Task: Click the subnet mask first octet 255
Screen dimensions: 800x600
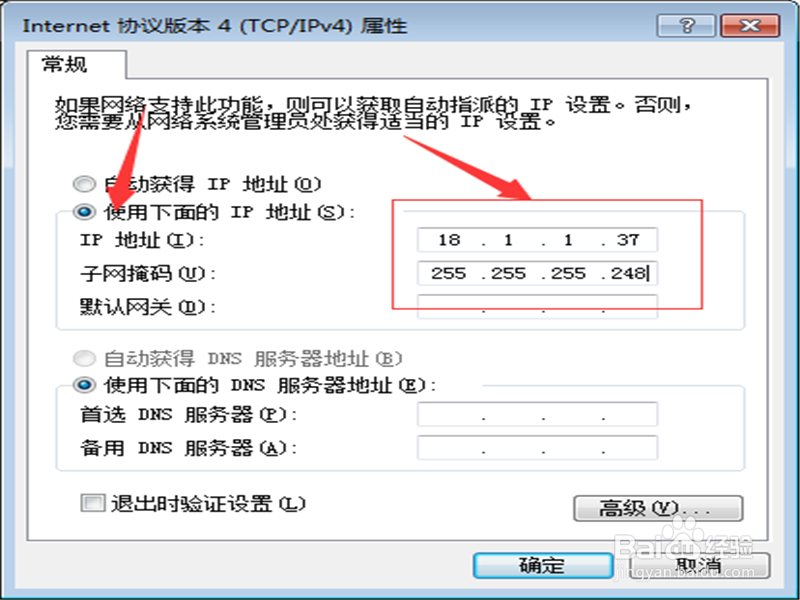Action: (x=449, y=273)
